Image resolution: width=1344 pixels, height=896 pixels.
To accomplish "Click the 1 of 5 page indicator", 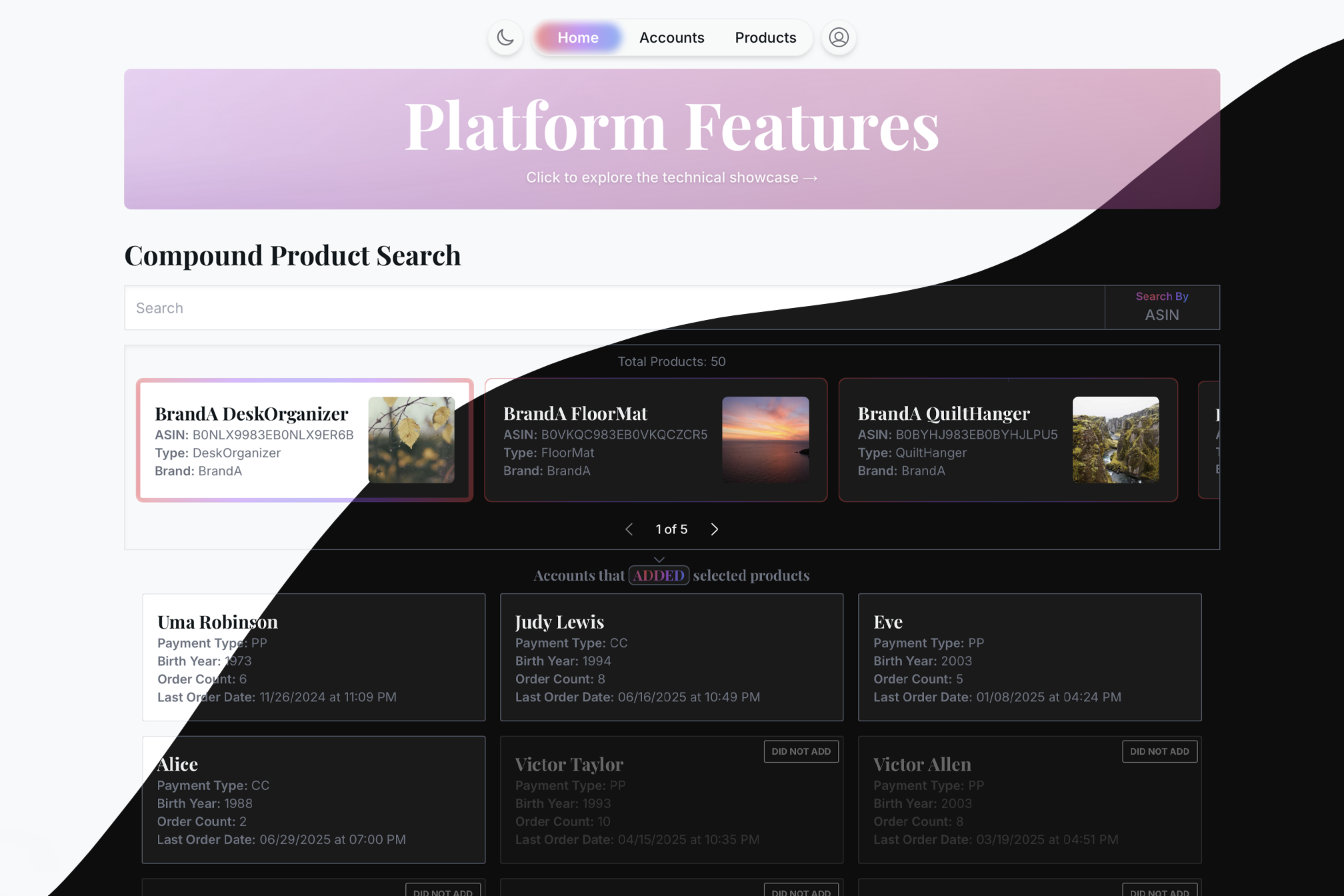I will coord(671,529).
